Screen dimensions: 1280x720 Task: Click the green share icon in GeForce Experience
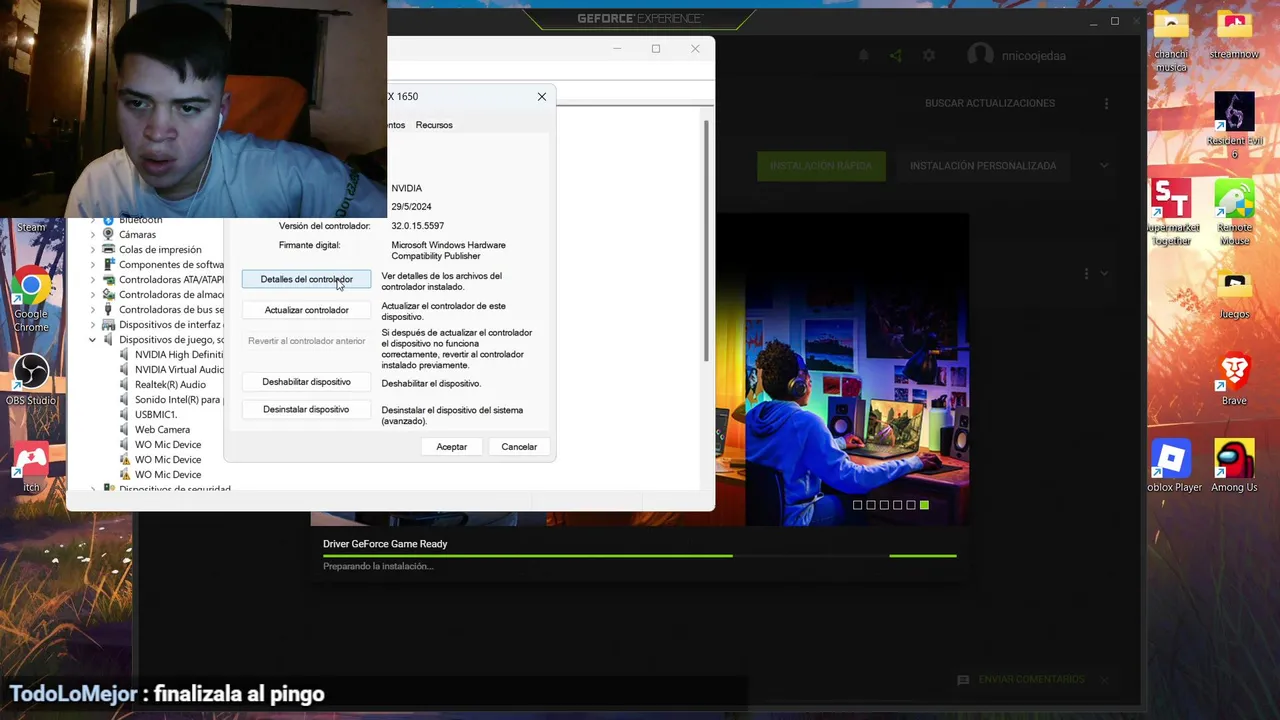[x=896, y=56]
